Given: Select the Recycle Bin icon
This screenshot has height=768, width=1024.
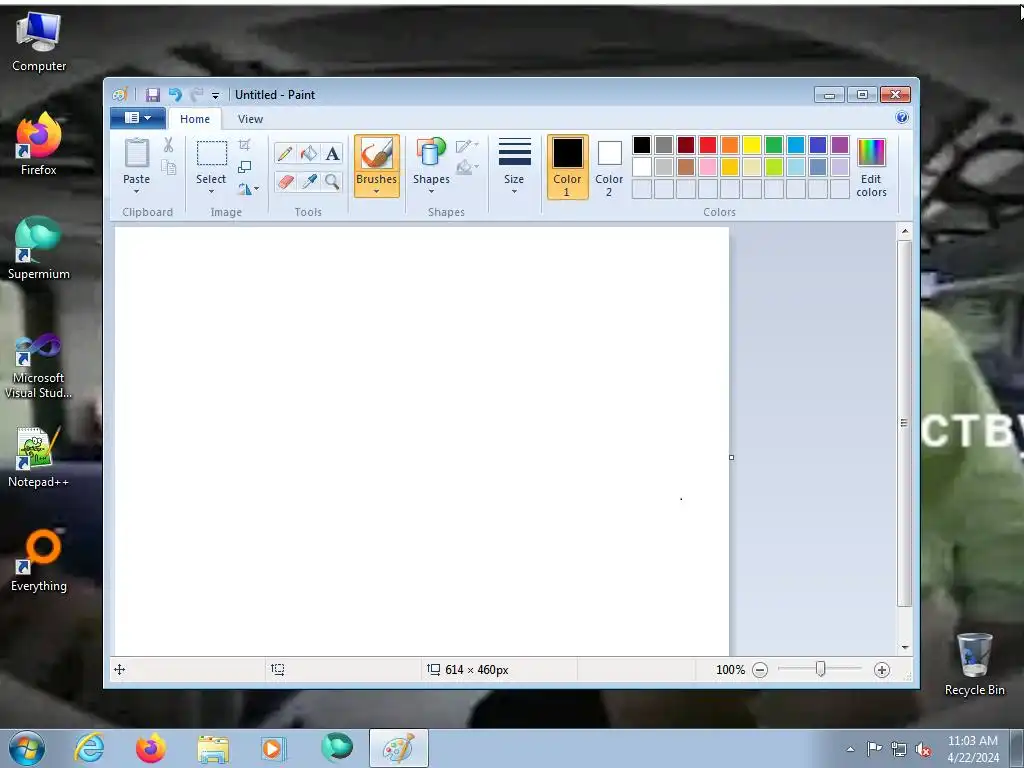Looking at the screenshot, I should (x=974, y=664).
